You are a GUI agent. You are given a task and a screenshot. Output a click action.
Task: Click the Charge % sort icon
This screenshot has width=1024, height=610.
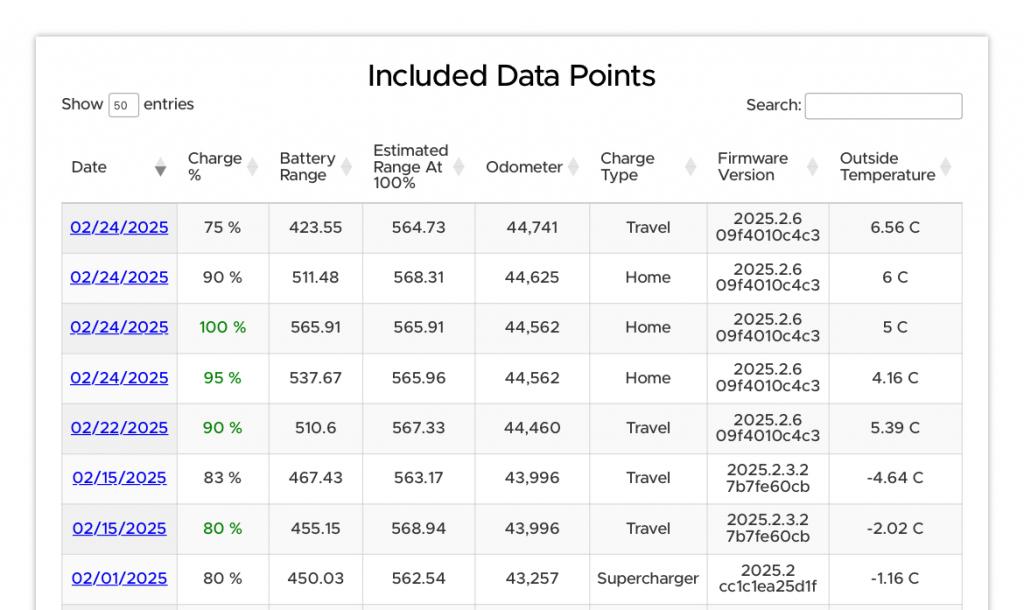click(252, 167)
